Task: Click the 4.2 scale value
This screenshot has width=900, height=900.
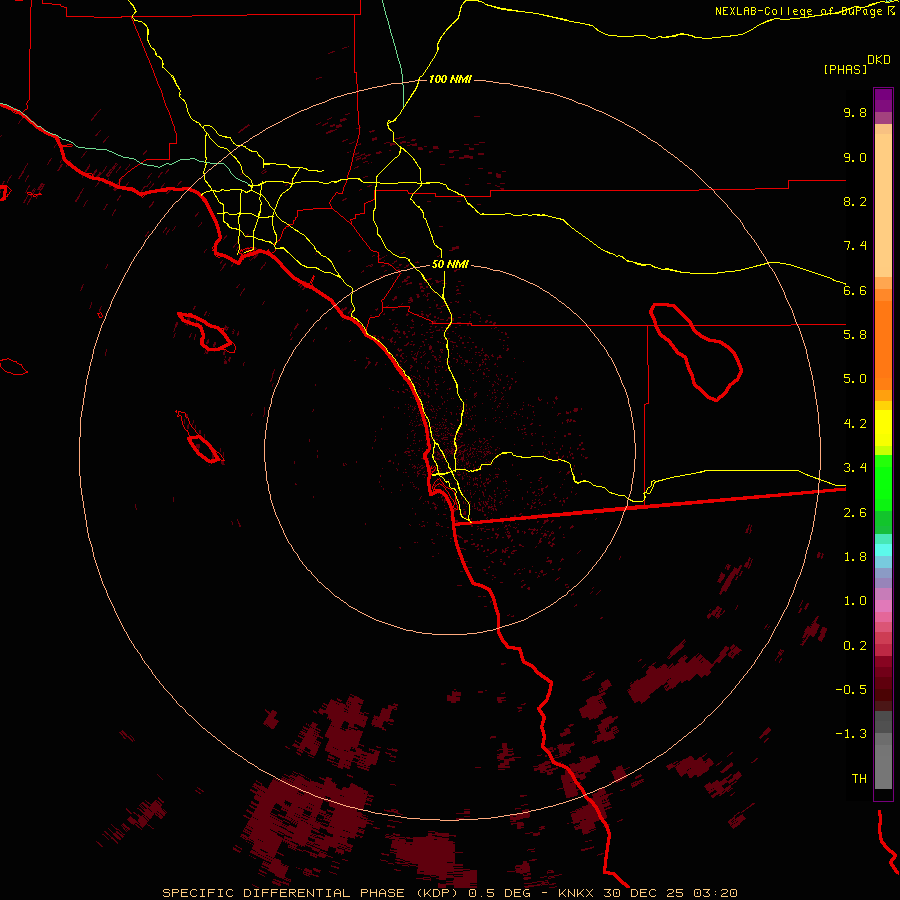Action: [855, 424]
